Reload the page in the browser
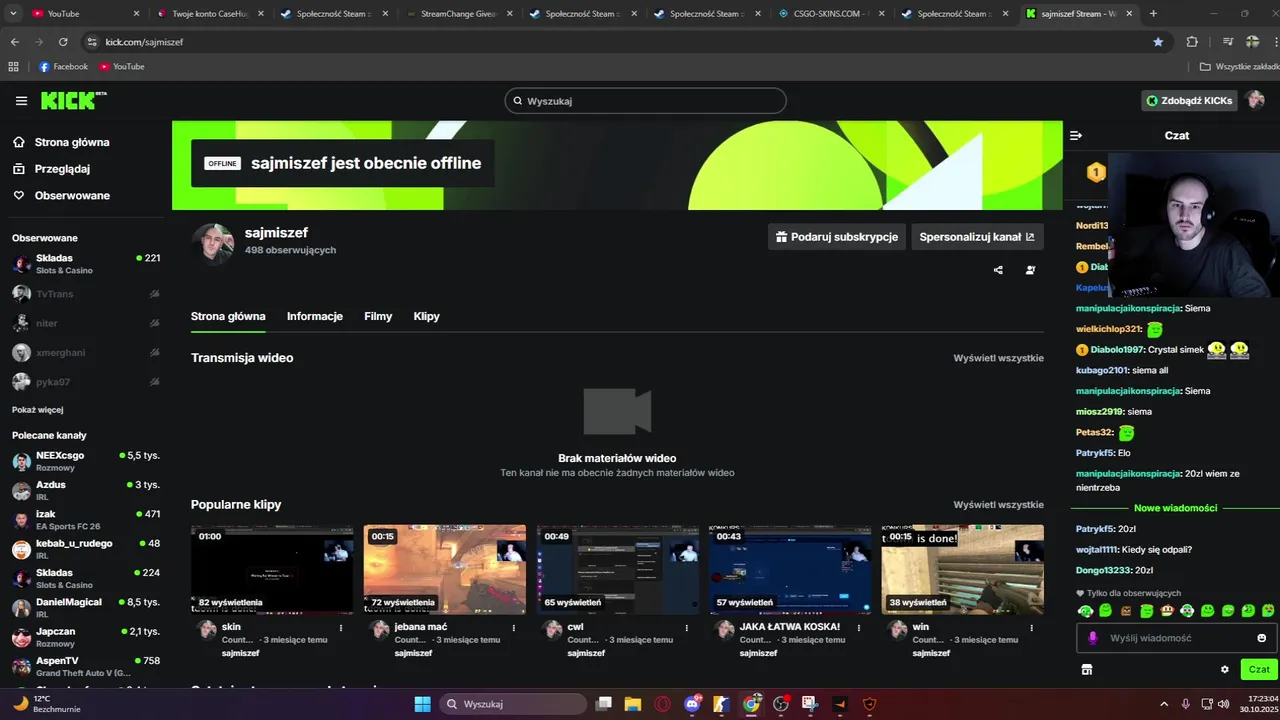Viewport: 1280px width, 720px height. pos(63,42)
